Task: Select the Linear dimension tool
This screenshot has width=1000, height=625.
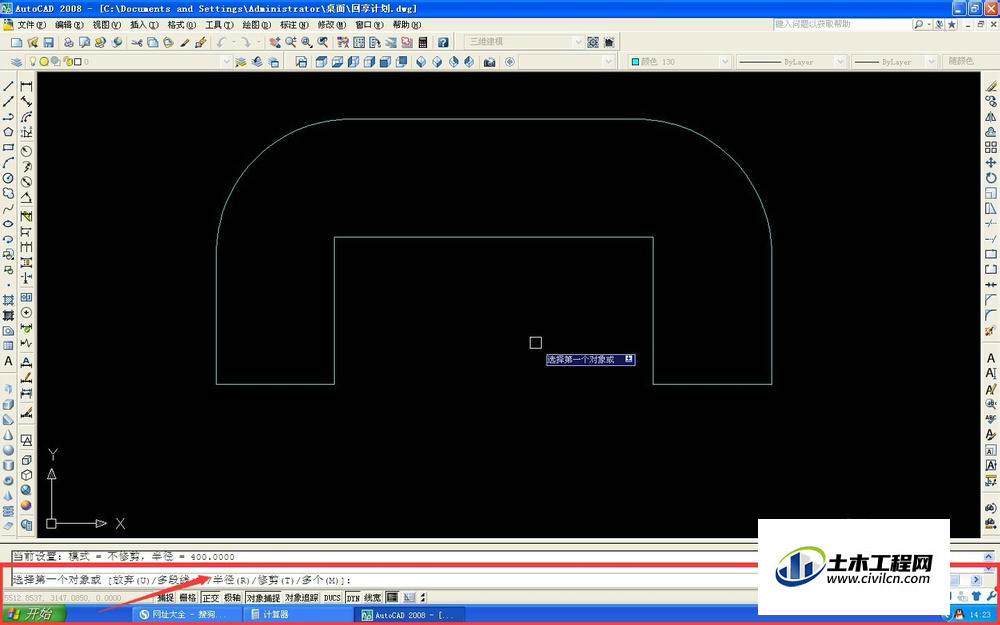Action: pyautogui.click(x=26, y=85)
